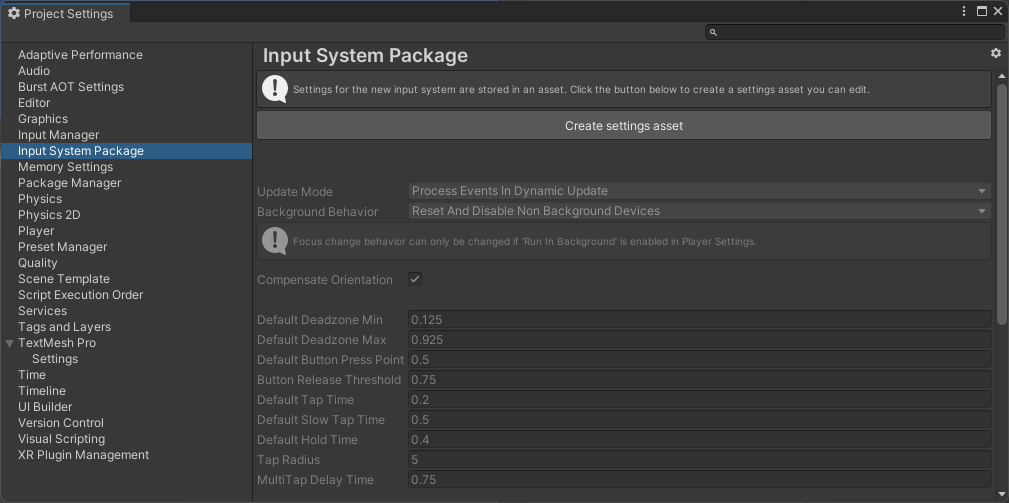The image size is (1009, 503).
Task: Close the Project Settings window
Action: click(x=998, y=11)
